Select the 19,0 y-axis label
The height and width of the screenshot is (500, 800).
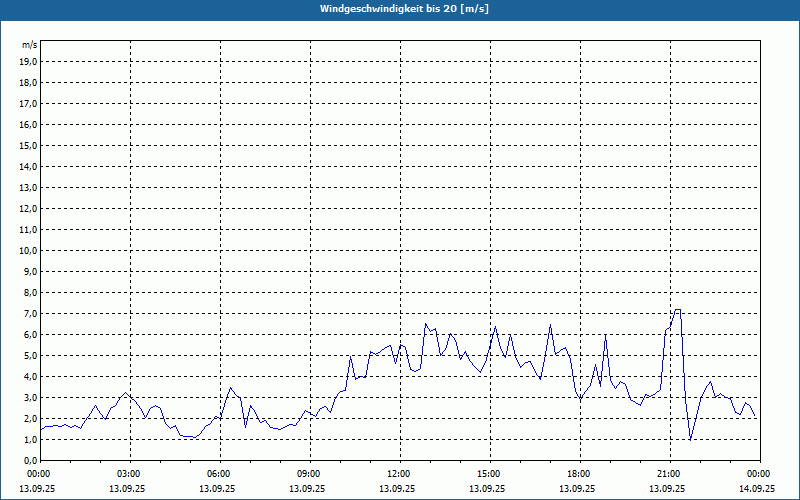coord(29,62)
